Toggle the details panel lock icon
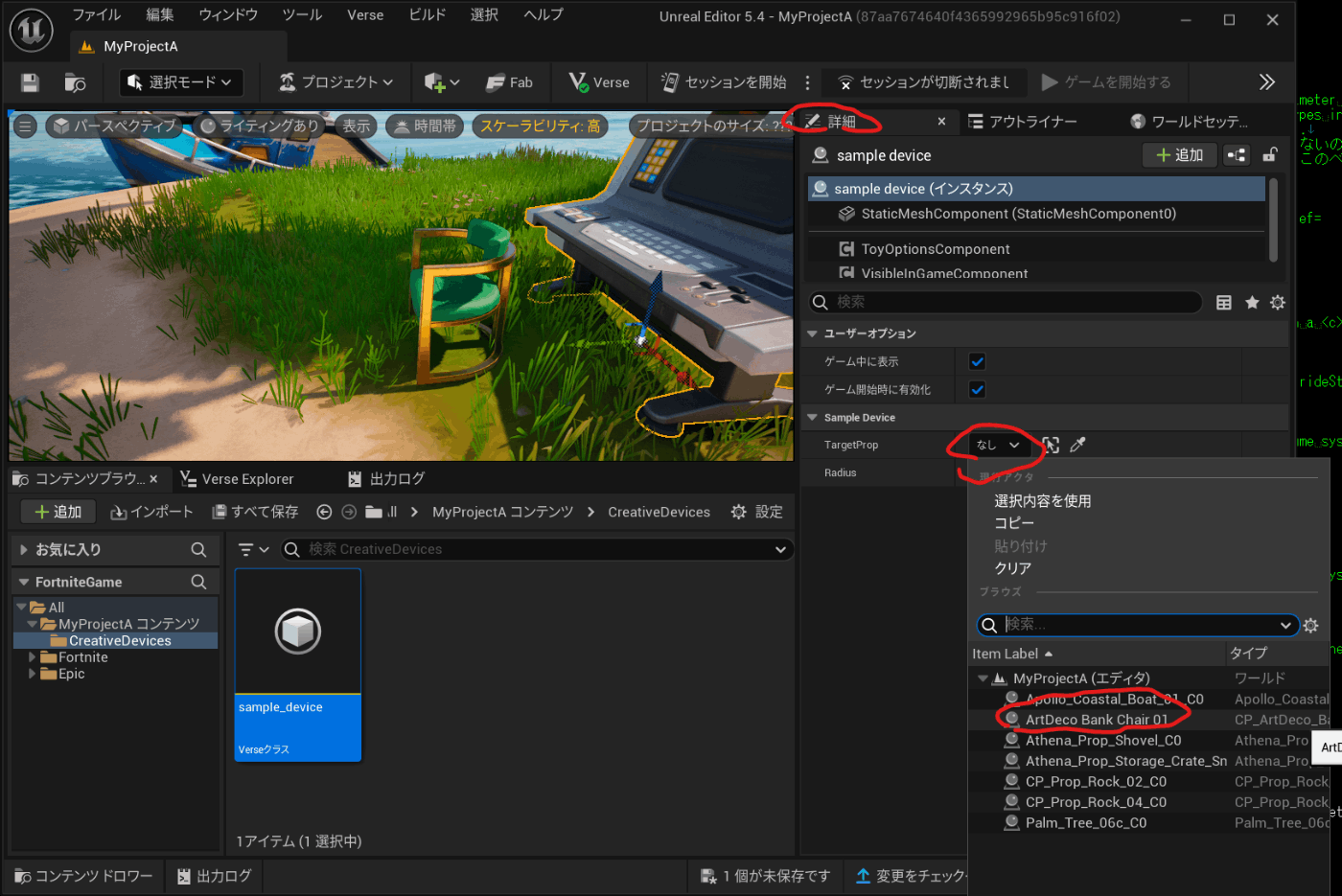Viewport: 1342px width, 896px height. 1269,155
